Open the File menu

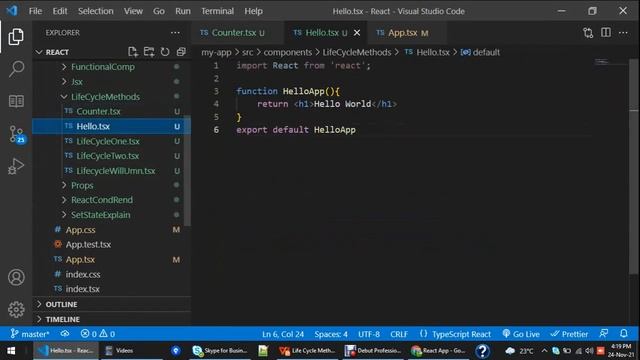[x=35, y=11]
